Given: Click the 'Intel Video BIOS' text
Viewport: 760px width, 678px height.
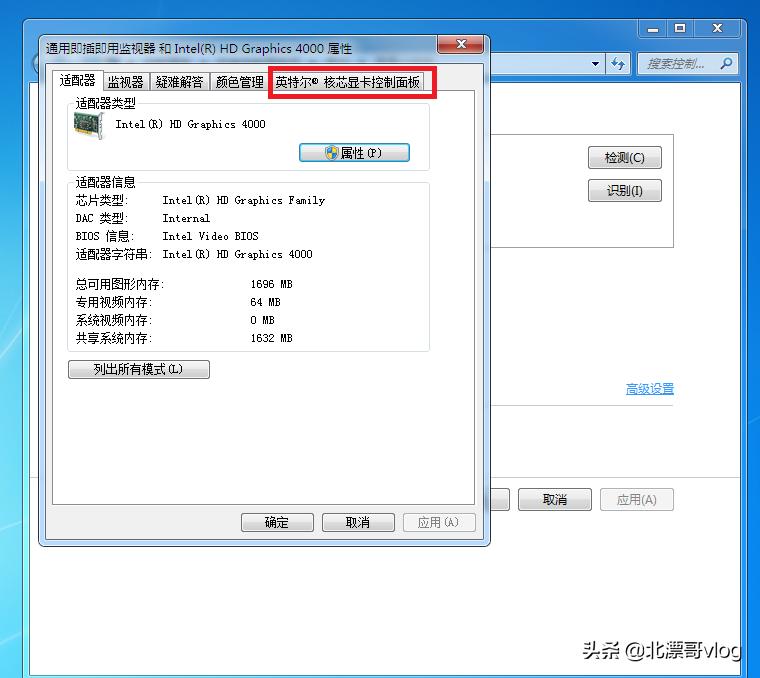Looking at the screenshot, I should [x=210, y=236].
